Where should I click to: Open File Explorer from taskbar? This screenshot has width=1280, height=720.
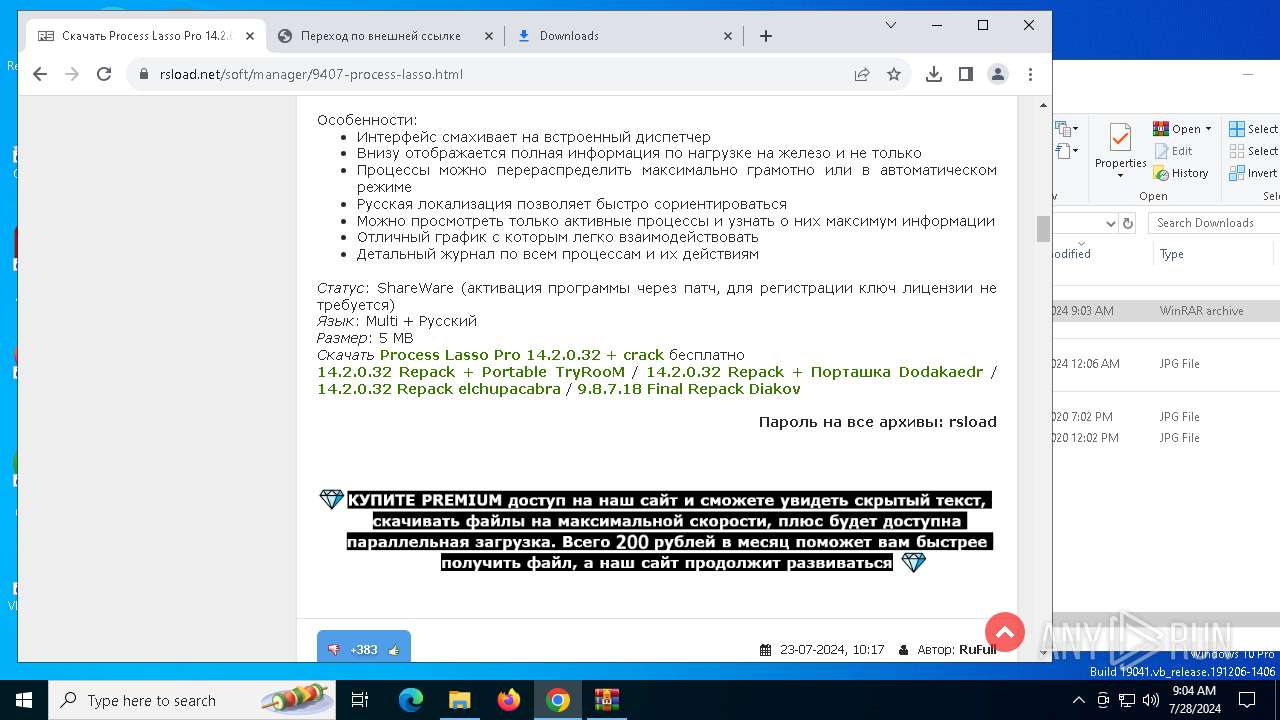[459, 700]
